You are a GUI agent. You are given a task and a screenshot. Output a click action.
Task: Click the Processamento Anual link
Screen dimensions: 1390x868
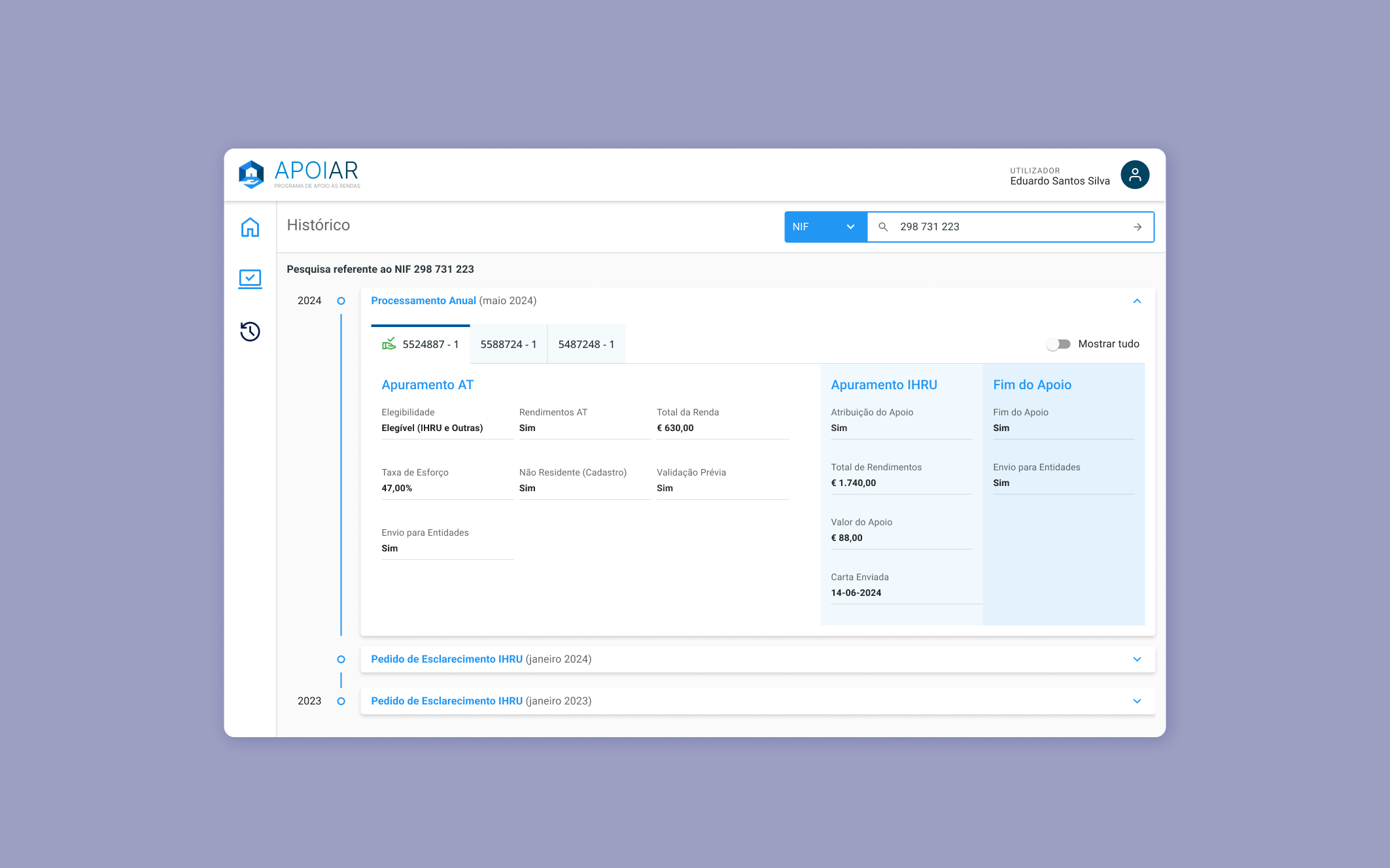click(x=423, y=301)
